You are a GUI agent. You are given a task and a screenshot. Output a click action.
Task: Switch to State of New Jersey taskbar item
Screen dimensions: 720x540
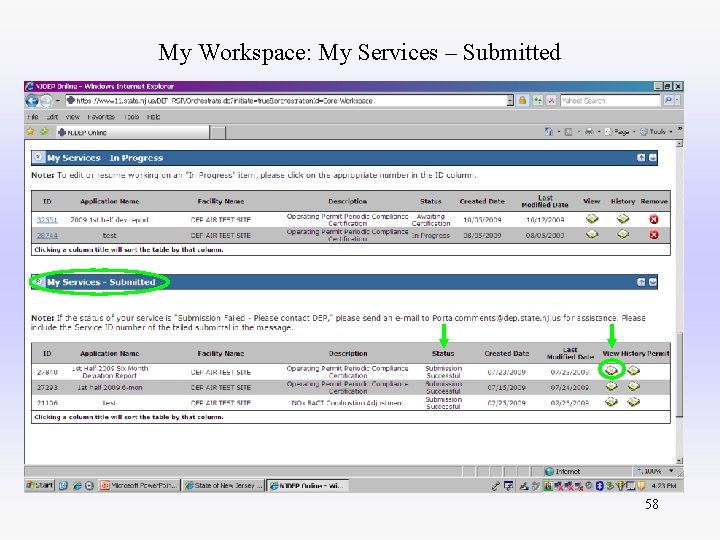(x=224, y=485)
